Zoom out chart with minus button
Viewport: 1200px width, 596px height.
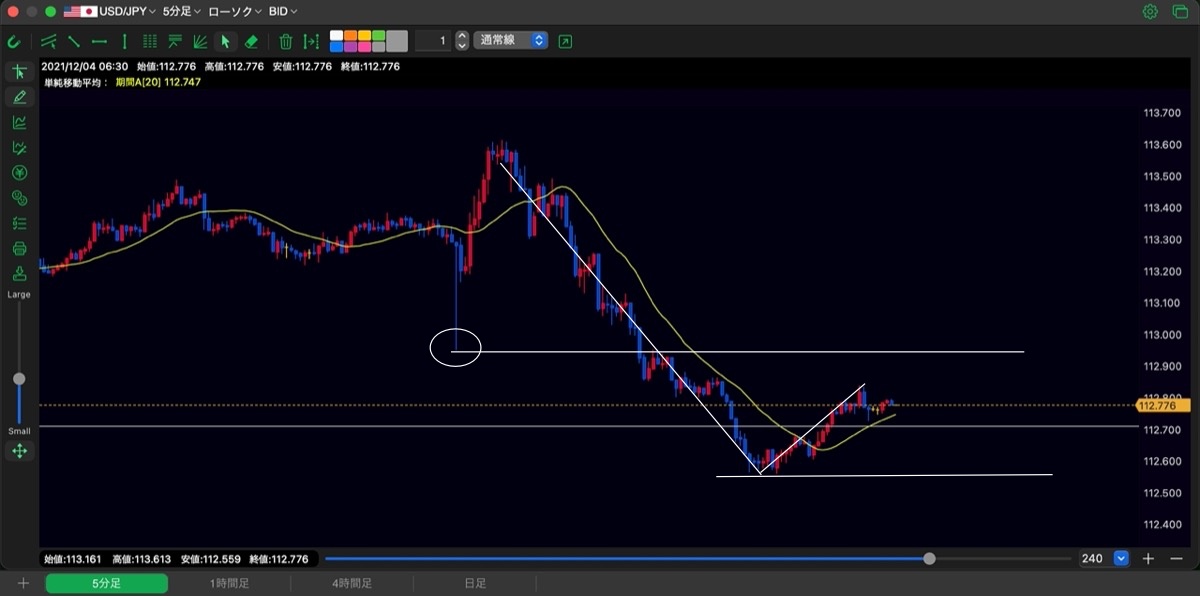point(1176,559)
